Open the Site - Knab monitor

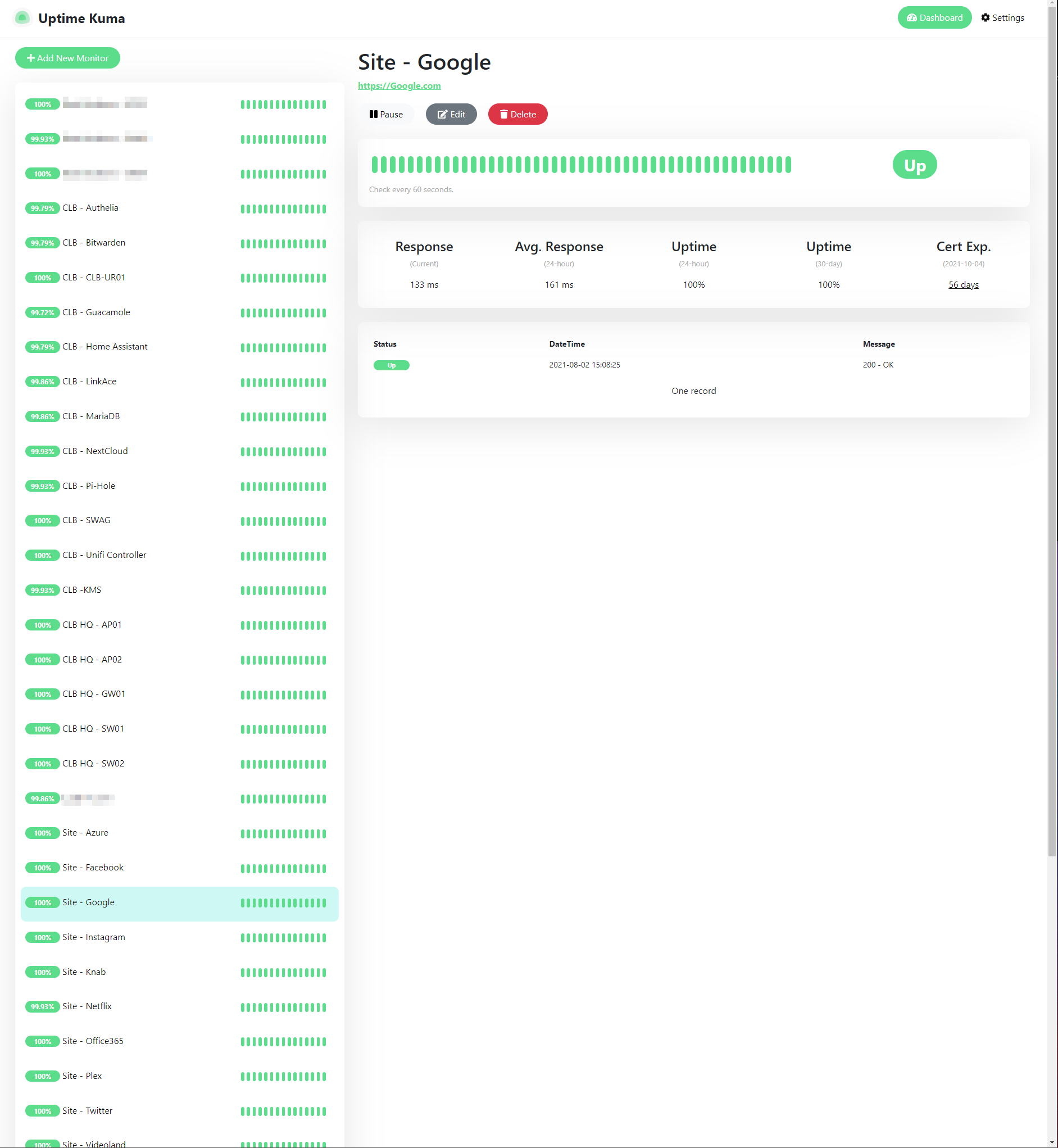pyautogui.click(x=180, y=973)
